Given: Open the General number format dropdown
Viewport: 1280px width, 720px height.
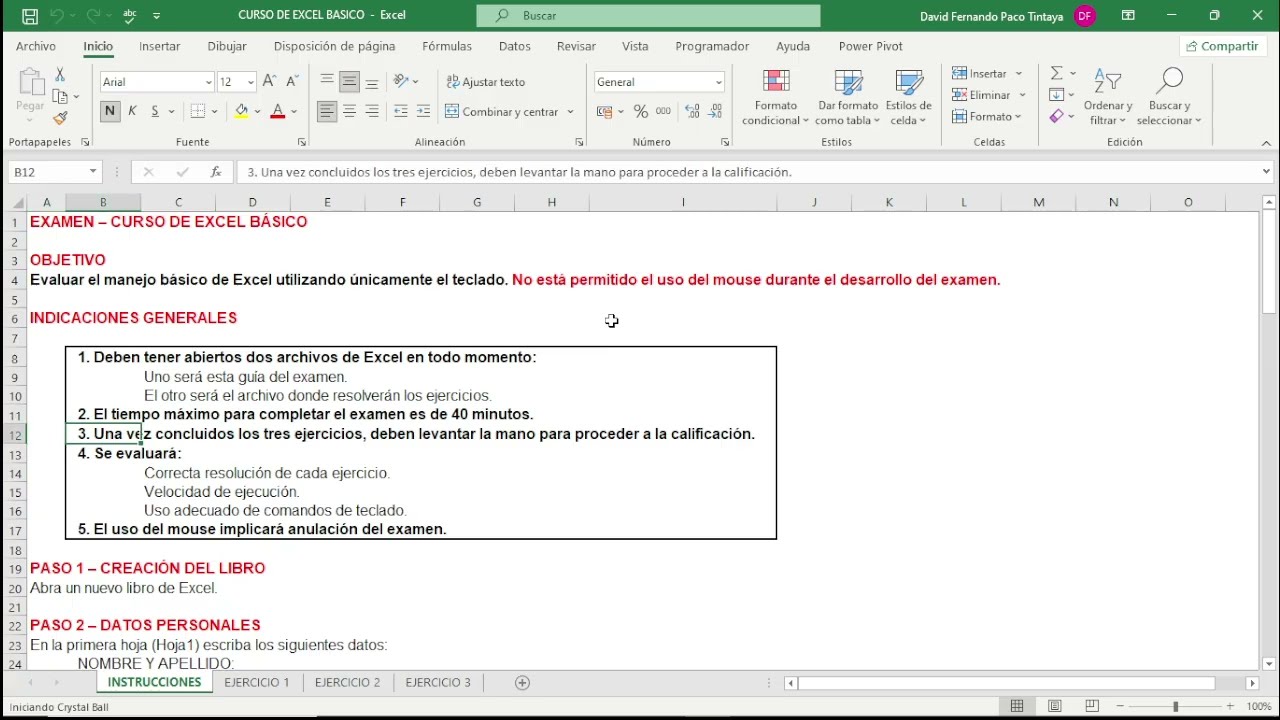Looking at the screenshot, I should point(718,82).
